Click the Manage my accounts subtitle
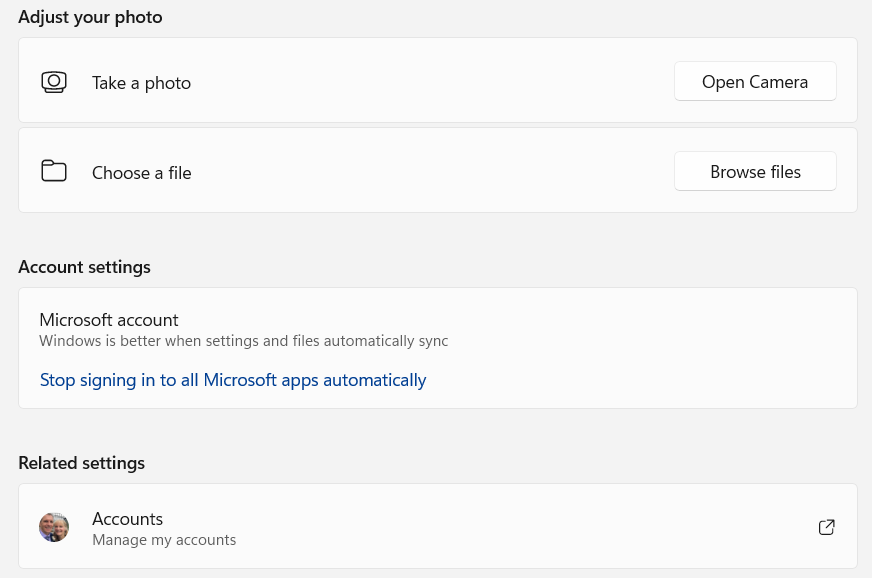This screenshot has height=578, width=872. pos(164,540)
